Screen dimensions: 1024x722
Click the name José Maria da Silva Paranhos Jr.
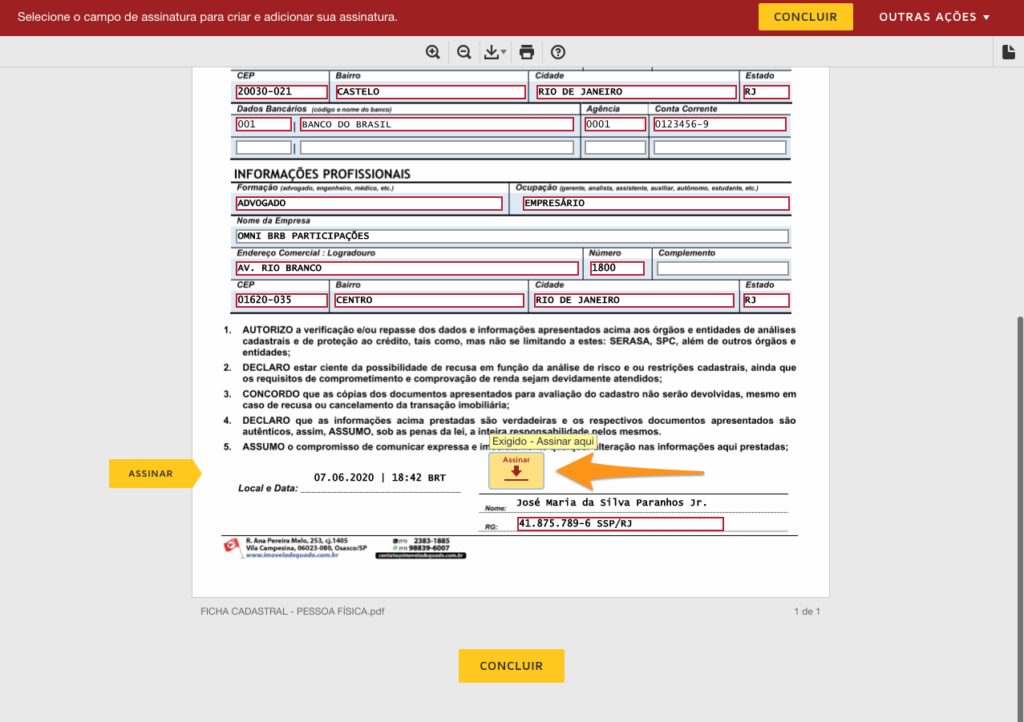click(612, 503)
